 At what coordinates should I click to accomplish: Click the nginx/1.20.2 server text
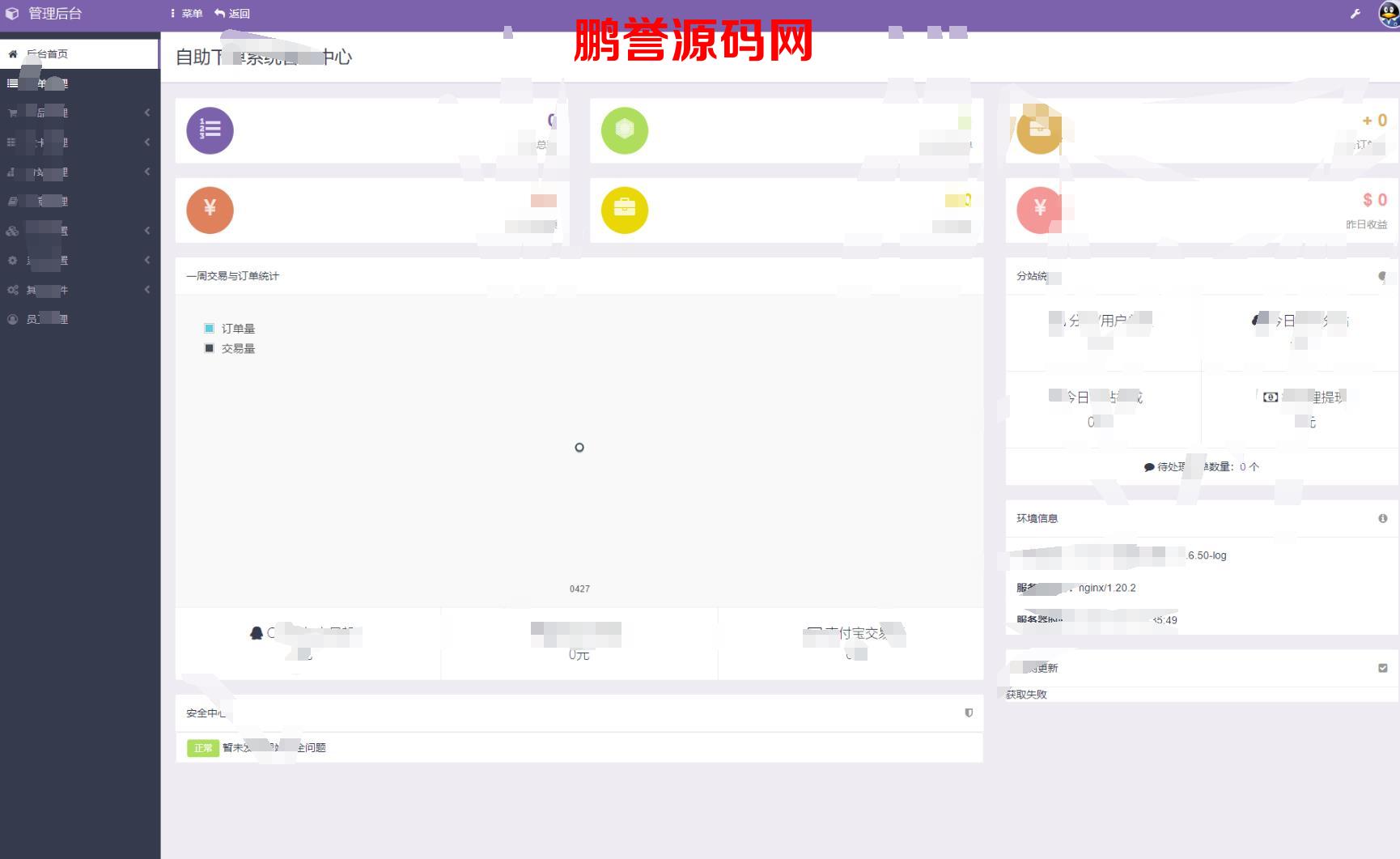click(1107, 588)
